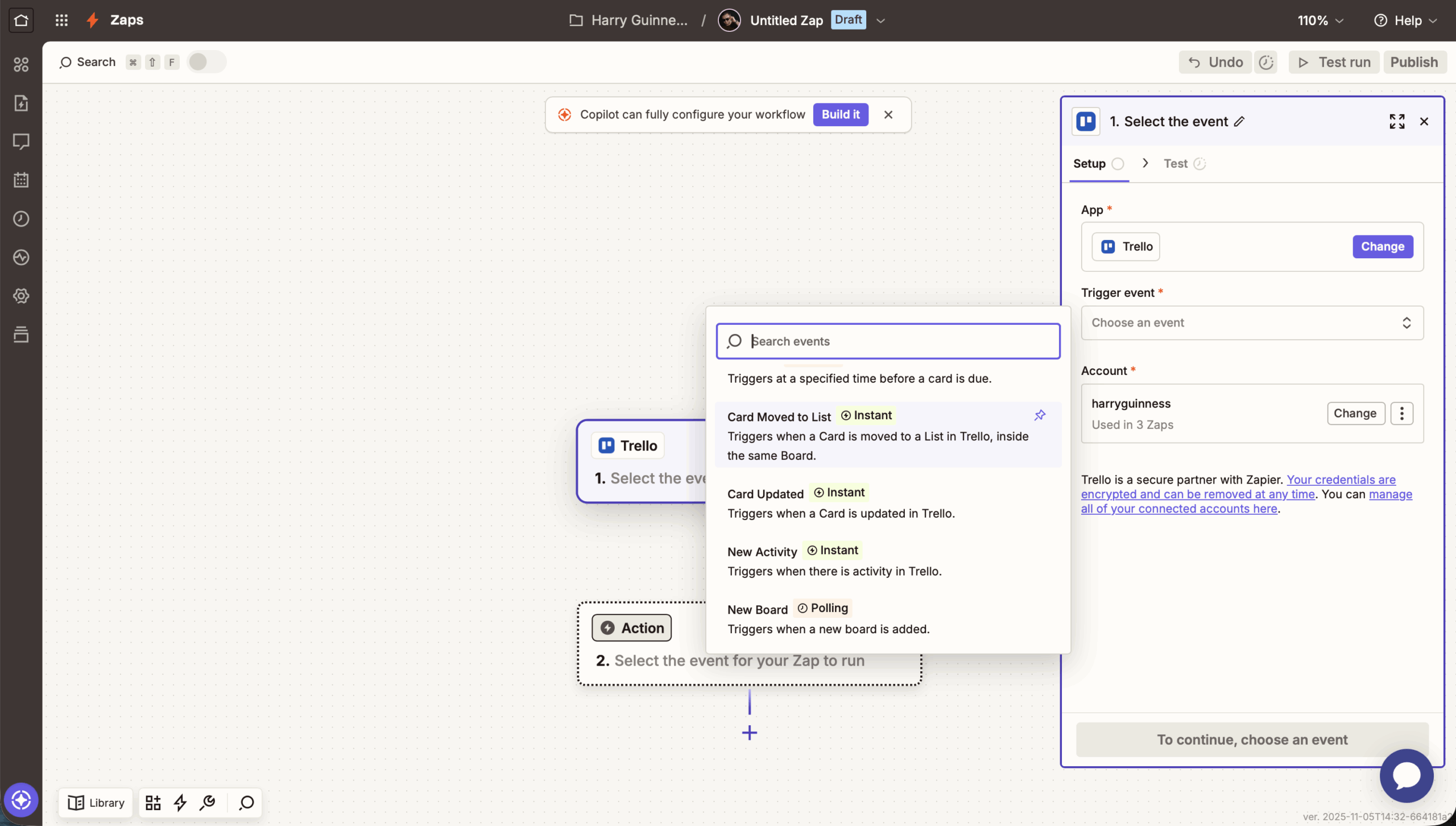The height and width of the screenshot is (826, 1456).
Task: Open Zap history via the clock icon
Action: point(21,218)
